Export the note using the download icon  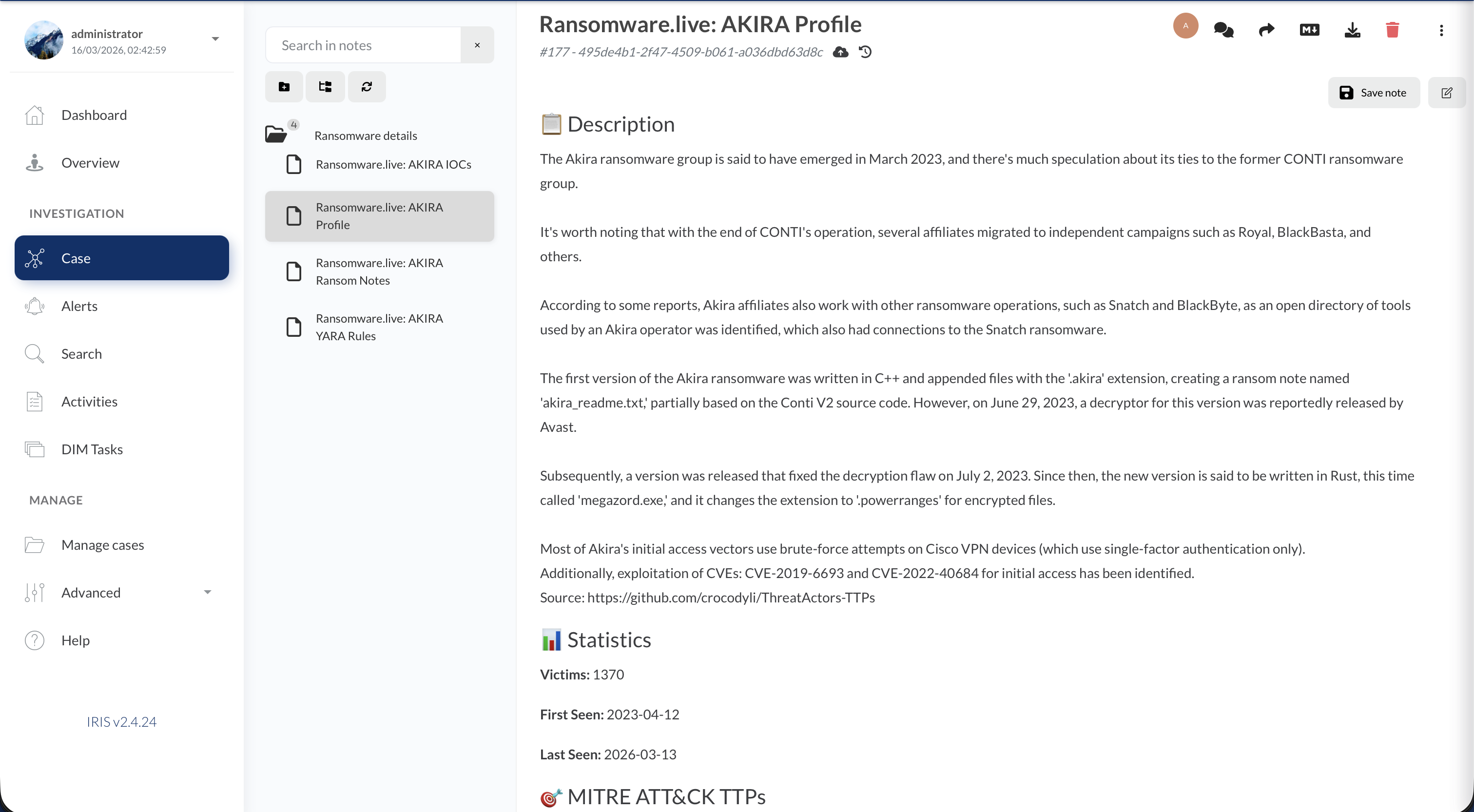point(1352,30)
